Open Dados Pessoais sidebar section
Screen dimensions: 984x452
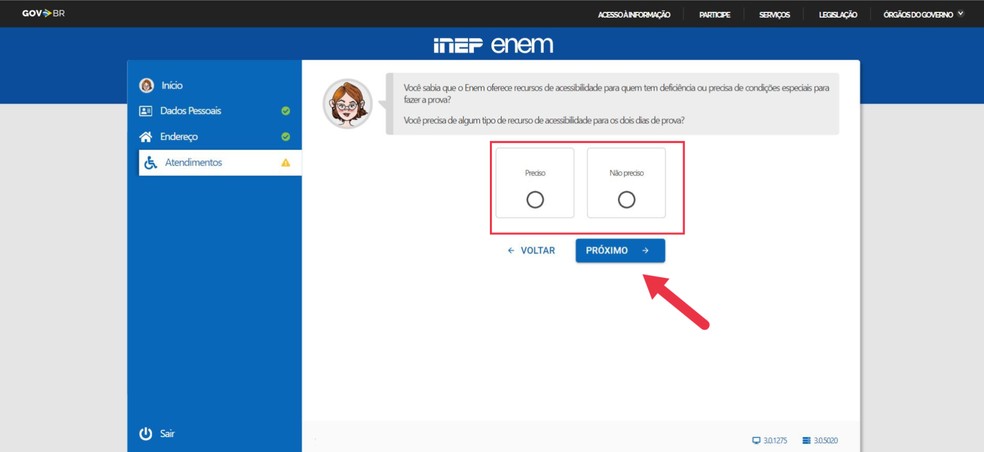[214, 111]
